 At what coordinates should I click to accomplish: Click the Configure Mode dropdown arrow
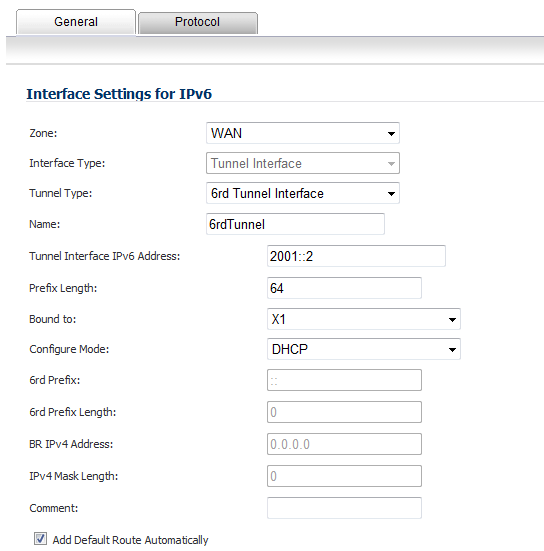tap(452, 350)
